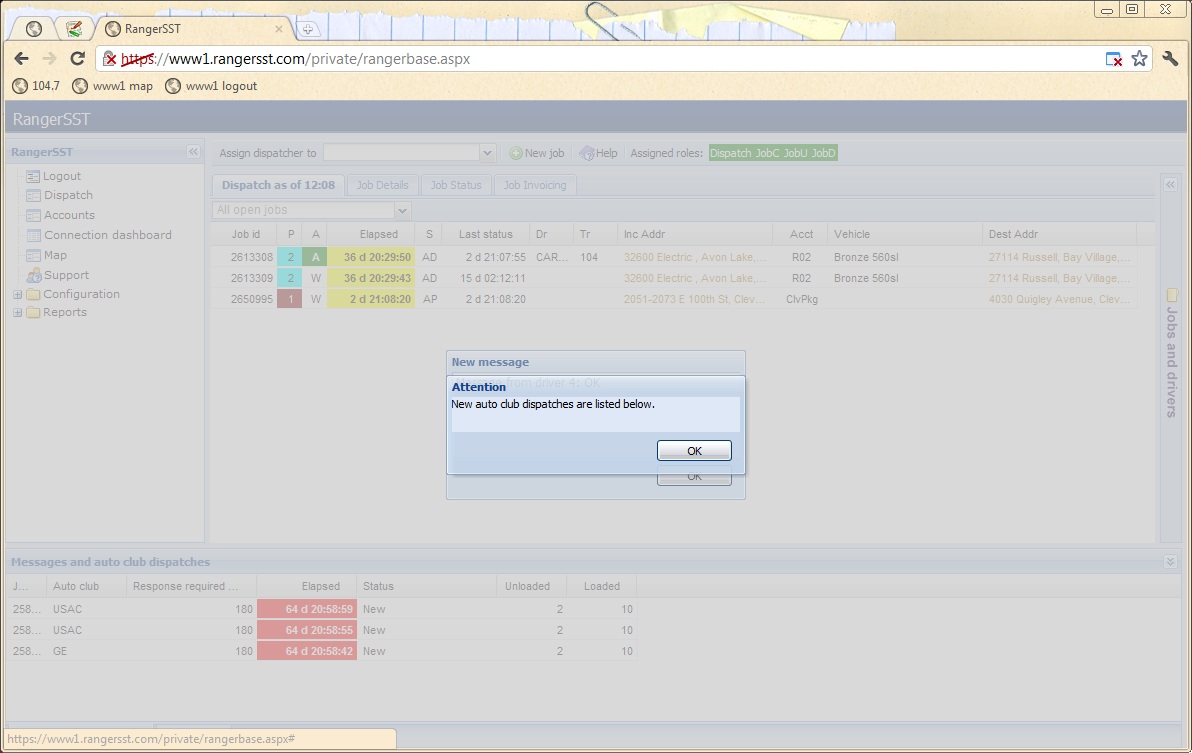Switch to the Job Invoicing tab

[534, 185]
